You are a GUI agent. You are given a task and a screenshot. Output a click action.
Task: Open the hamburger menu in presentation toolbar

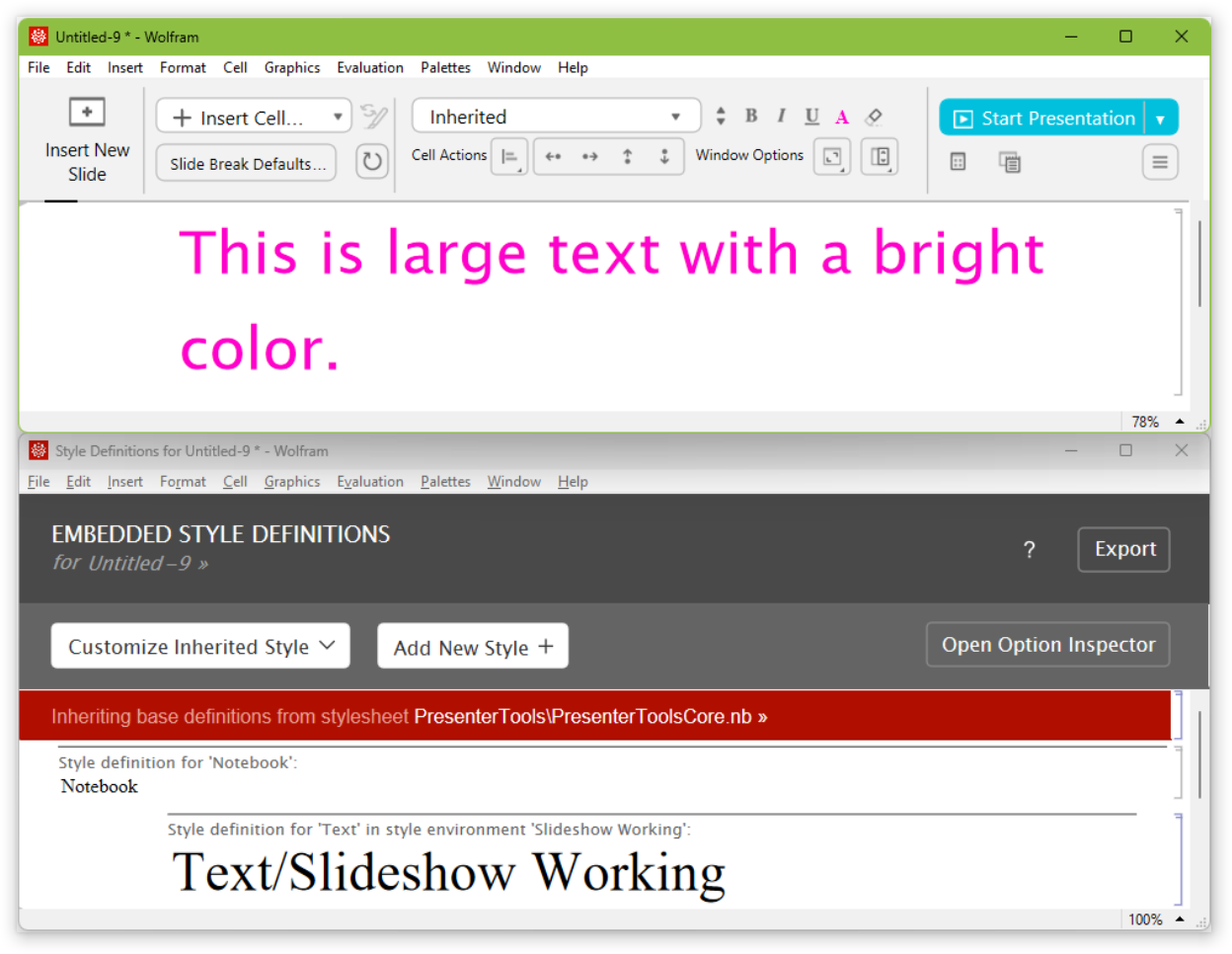[1160, 162]
